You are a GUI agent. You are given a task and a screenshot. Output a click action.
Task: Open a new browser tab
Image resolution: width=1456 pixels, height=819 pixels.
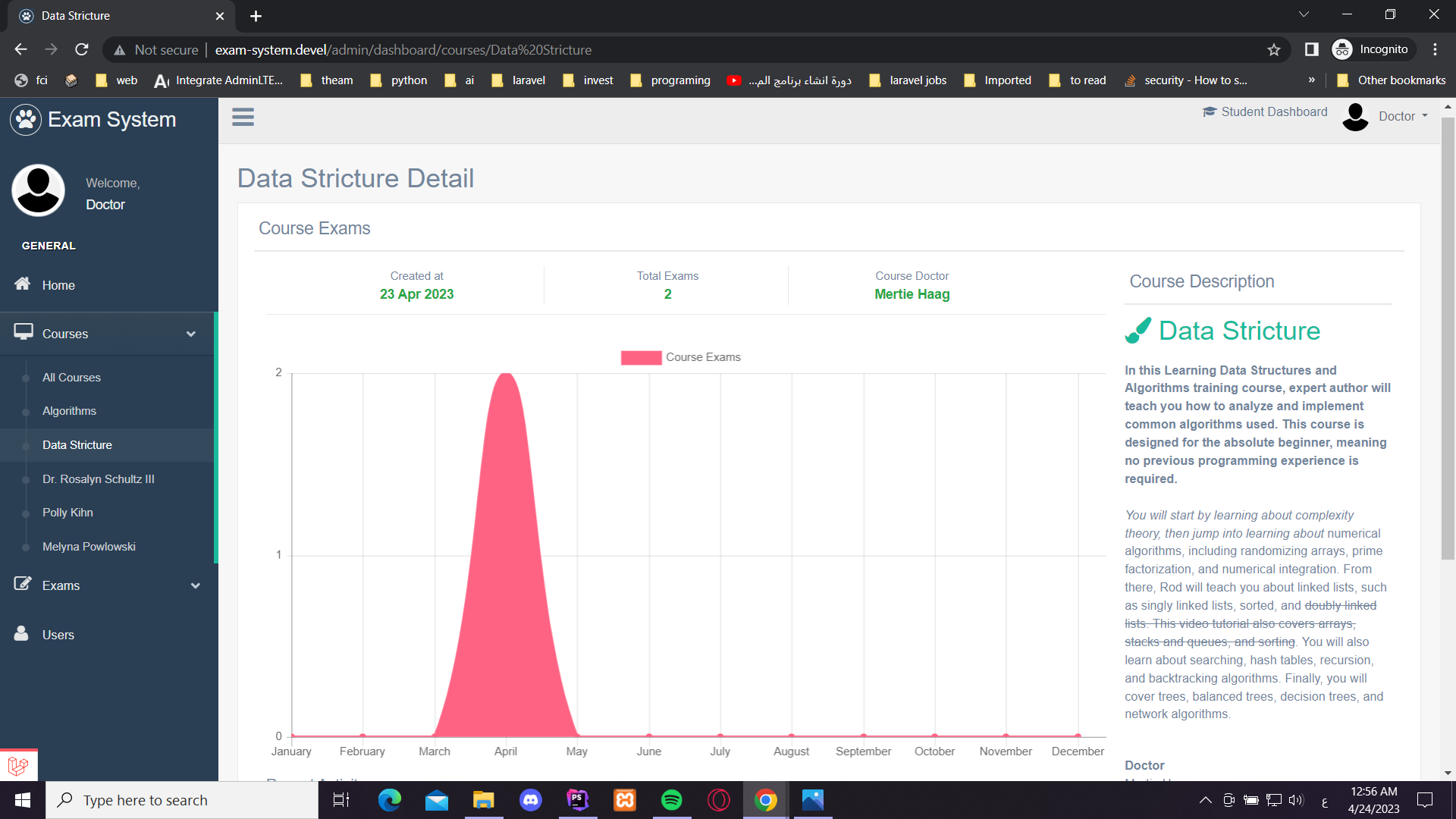256,16
